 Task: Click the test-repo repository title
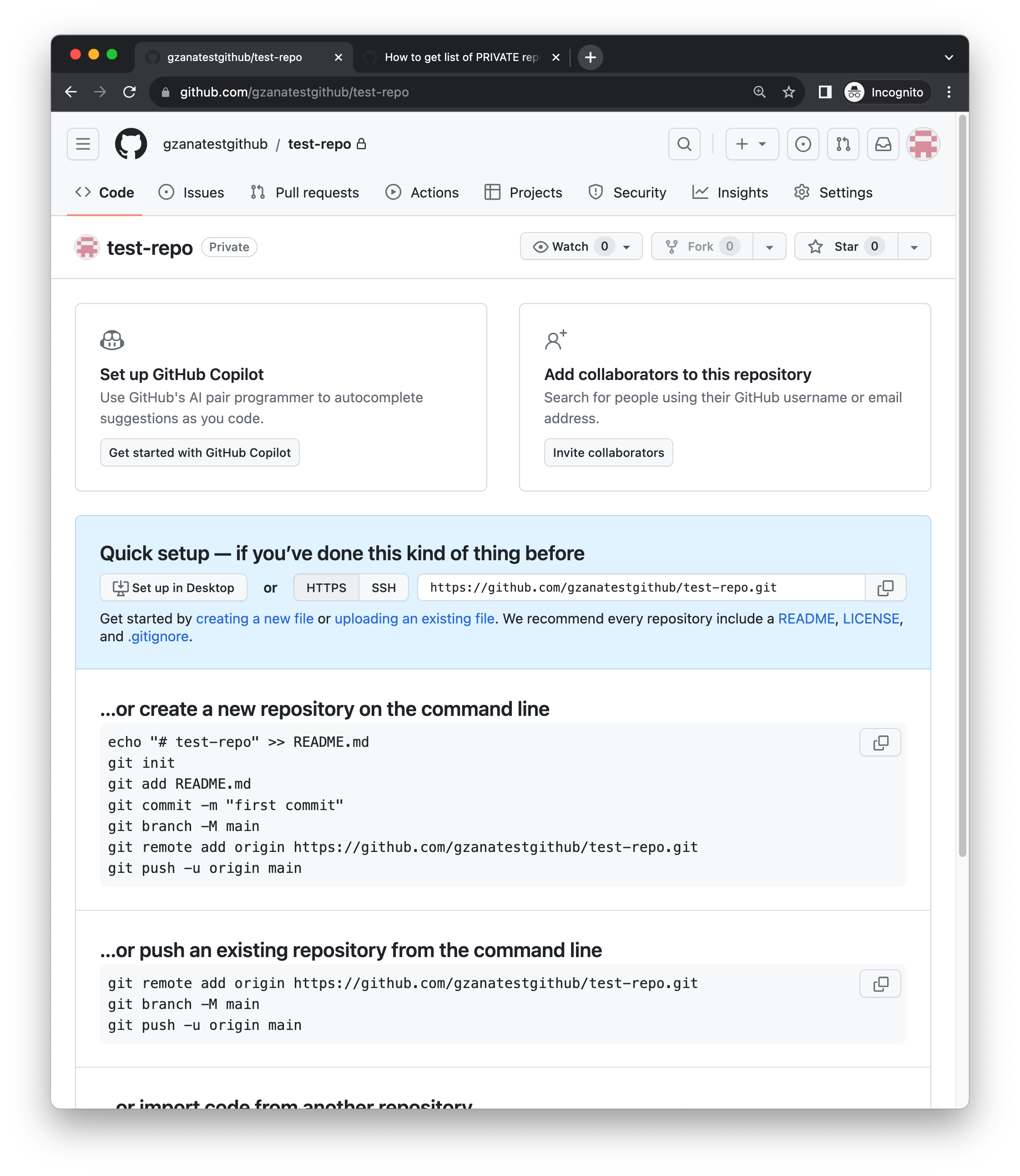(150, 248)
